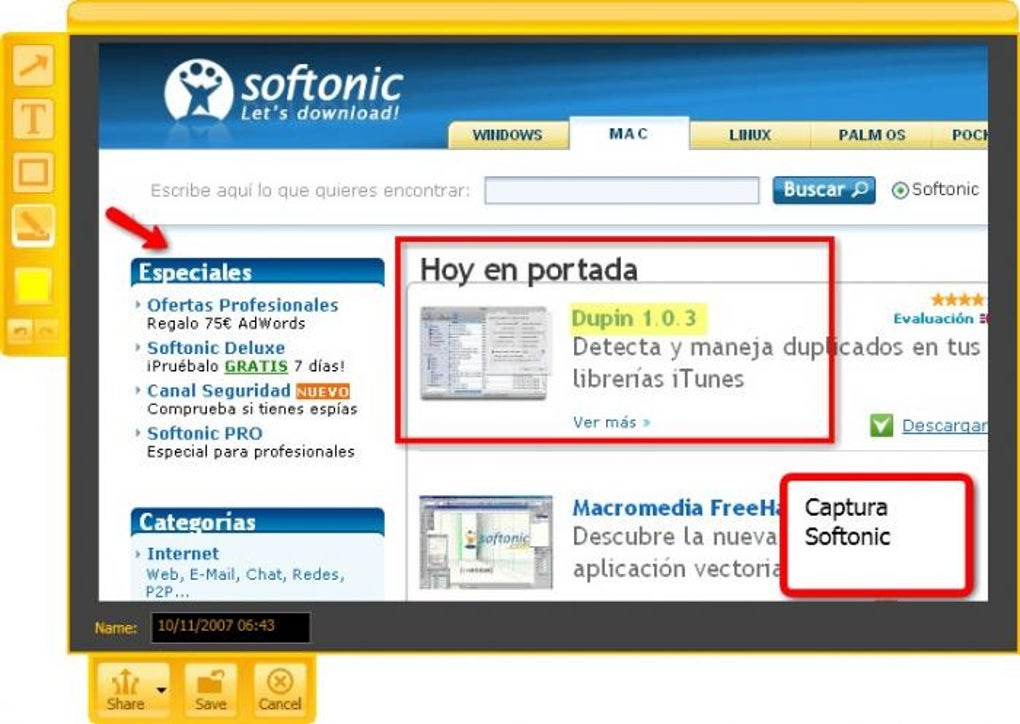Click the Undo arrow icon
Image resolution: width=1020 pixels, height=724 pixels.
click(x=21, y=332)
